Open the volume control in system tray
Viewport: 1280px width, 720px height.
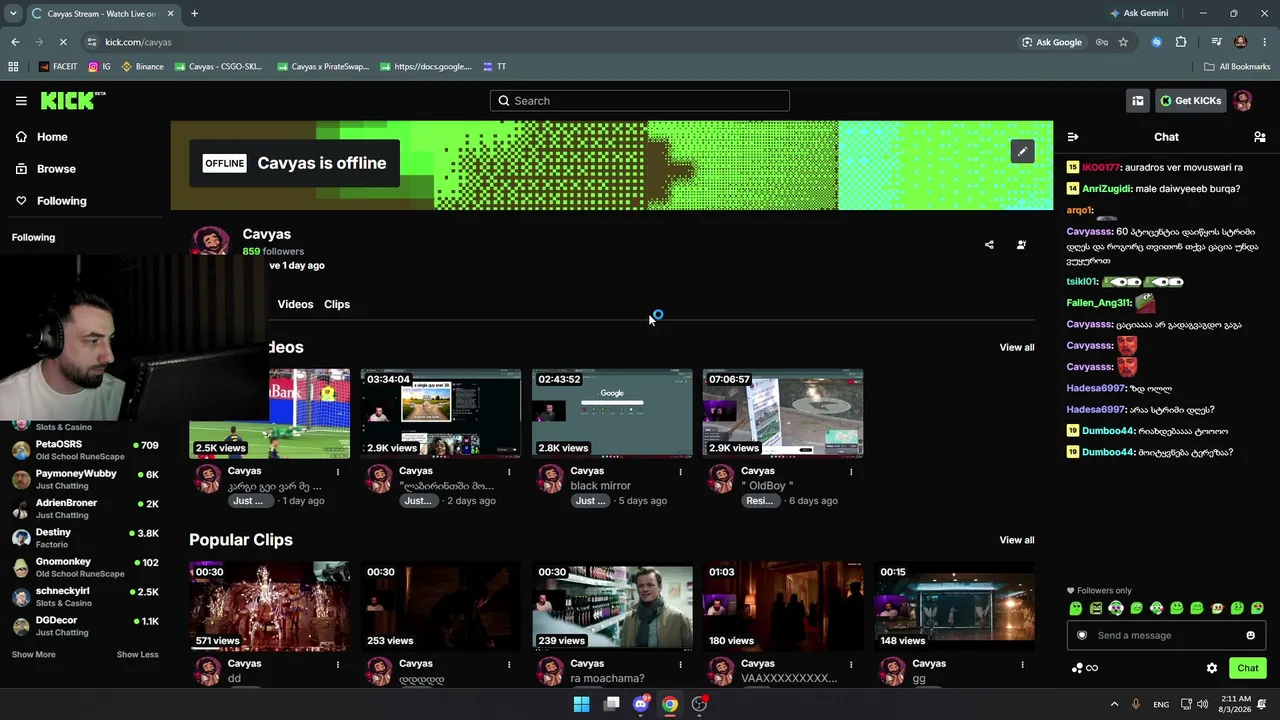pyautogui.click(x=1203, y=704)
